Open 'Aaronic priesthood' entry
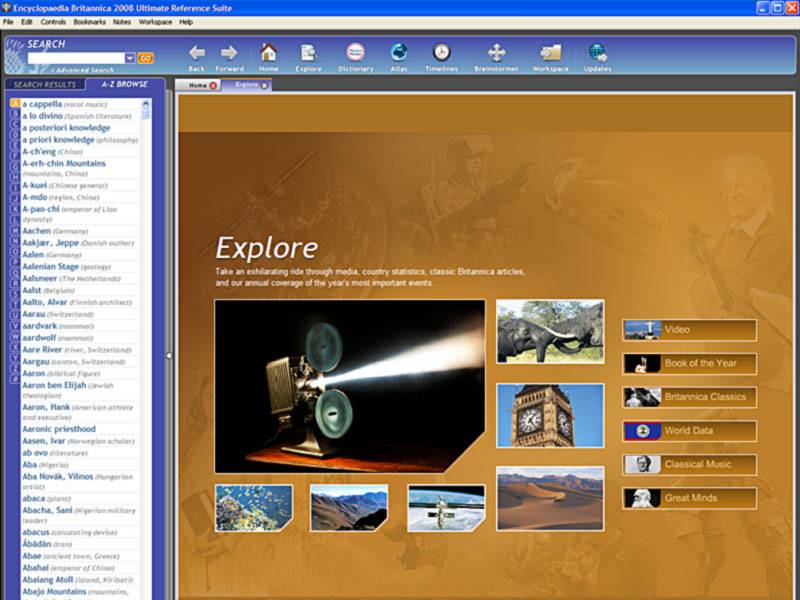 [x=59, y=429]
